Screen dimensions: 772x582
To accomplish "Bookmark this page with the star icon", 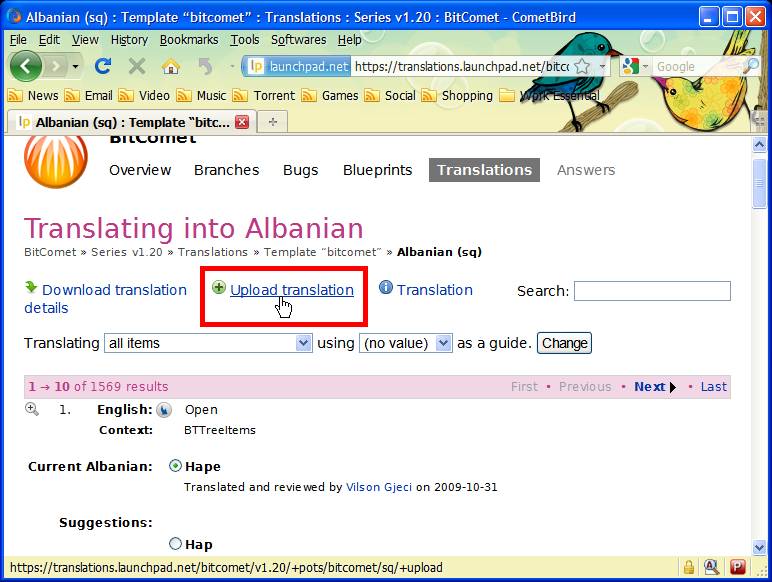I will coord(582,66).
